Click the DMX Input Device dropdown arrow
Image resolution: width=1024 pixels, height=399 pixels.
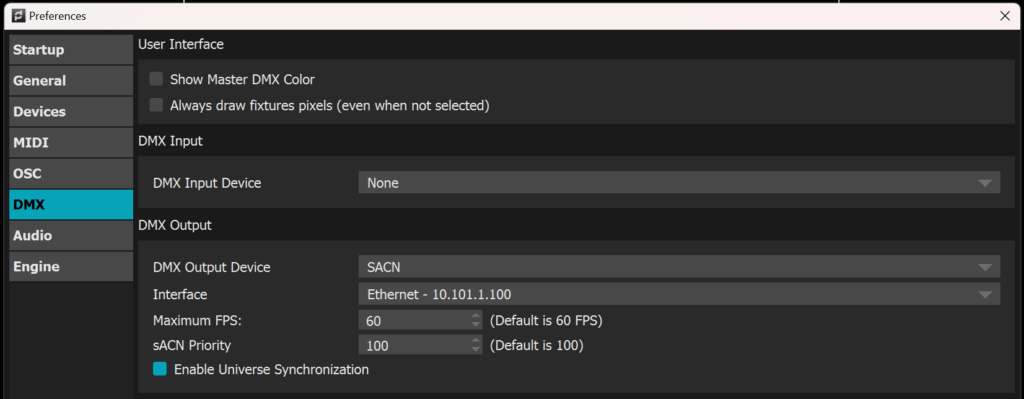tap(985, 184)
